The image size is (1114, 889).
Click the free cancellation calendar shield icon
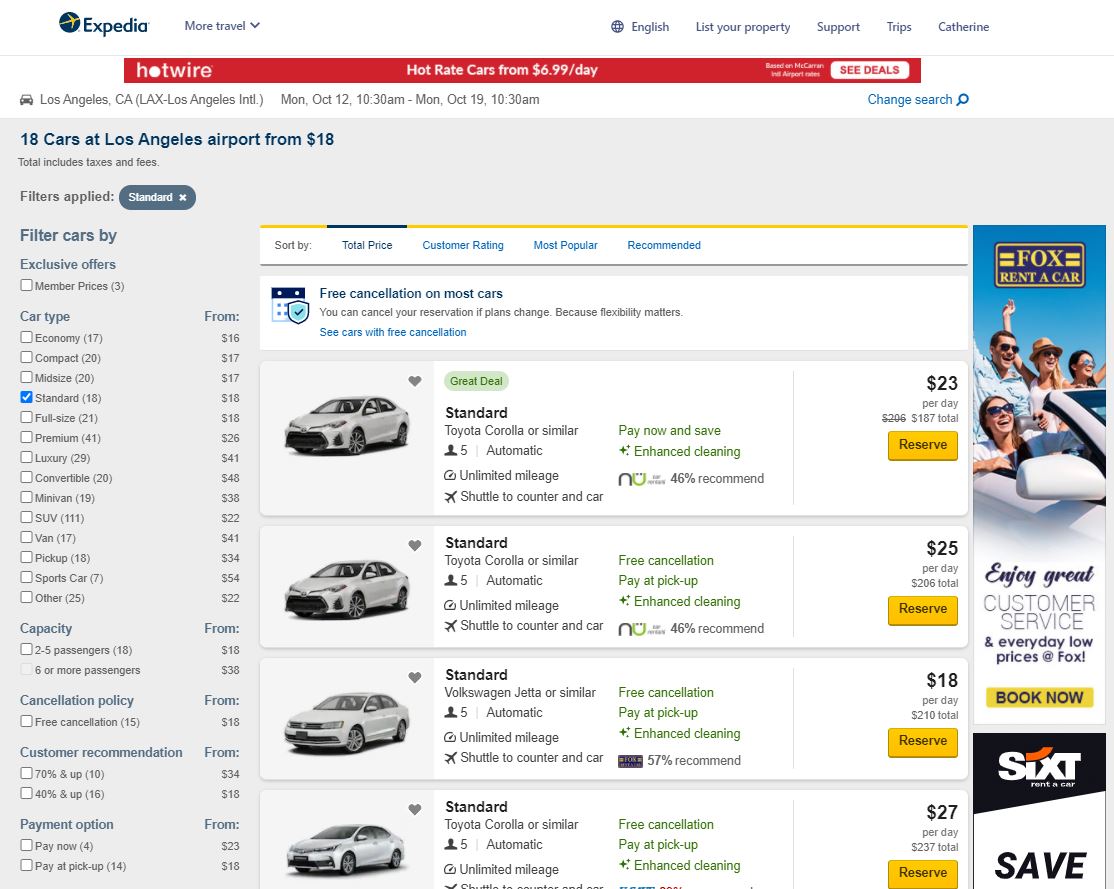290,306
